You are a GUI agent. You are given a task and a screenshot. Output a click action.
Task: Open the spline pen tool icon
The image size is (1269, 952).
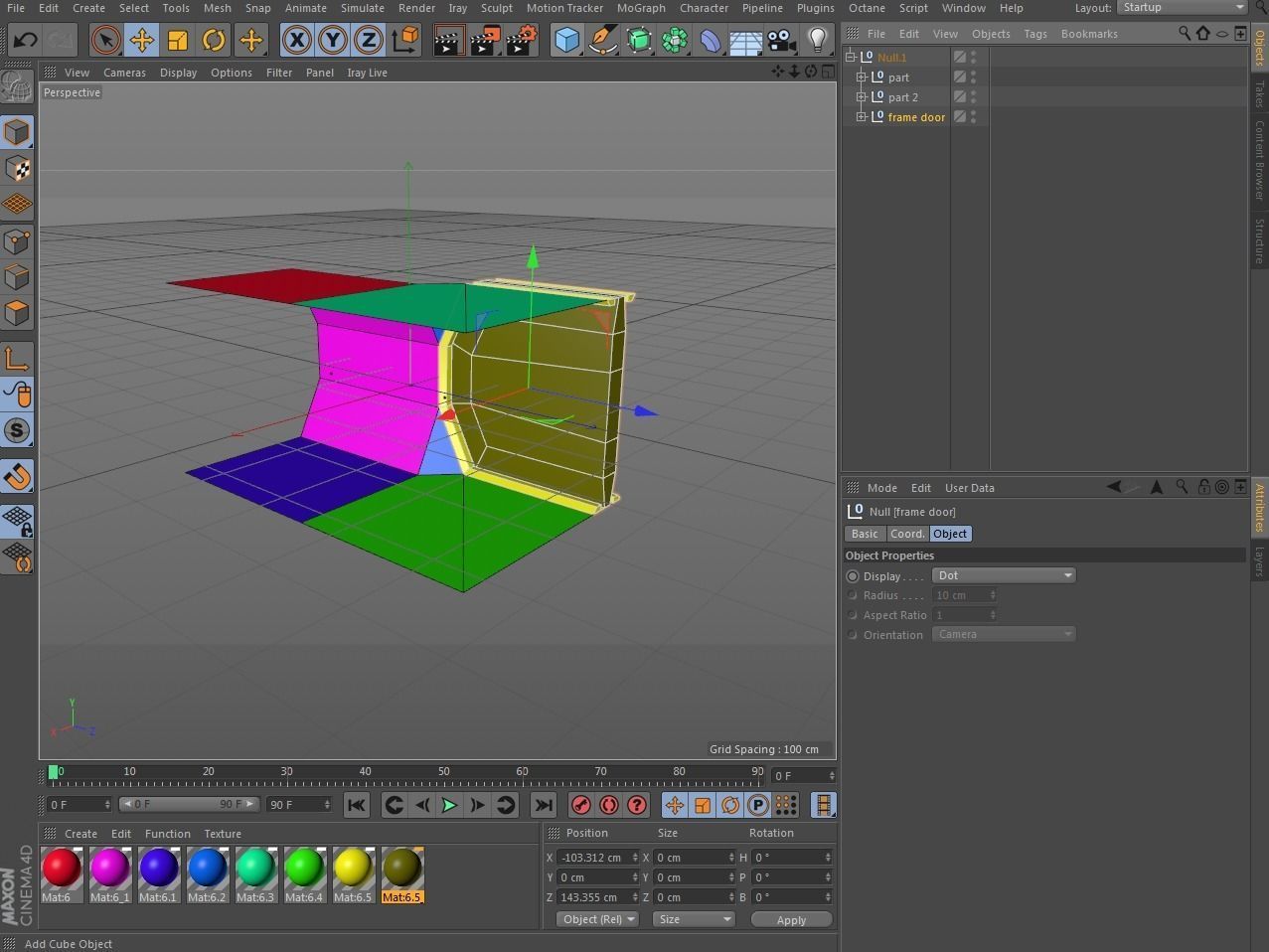(x=602, y=40)
